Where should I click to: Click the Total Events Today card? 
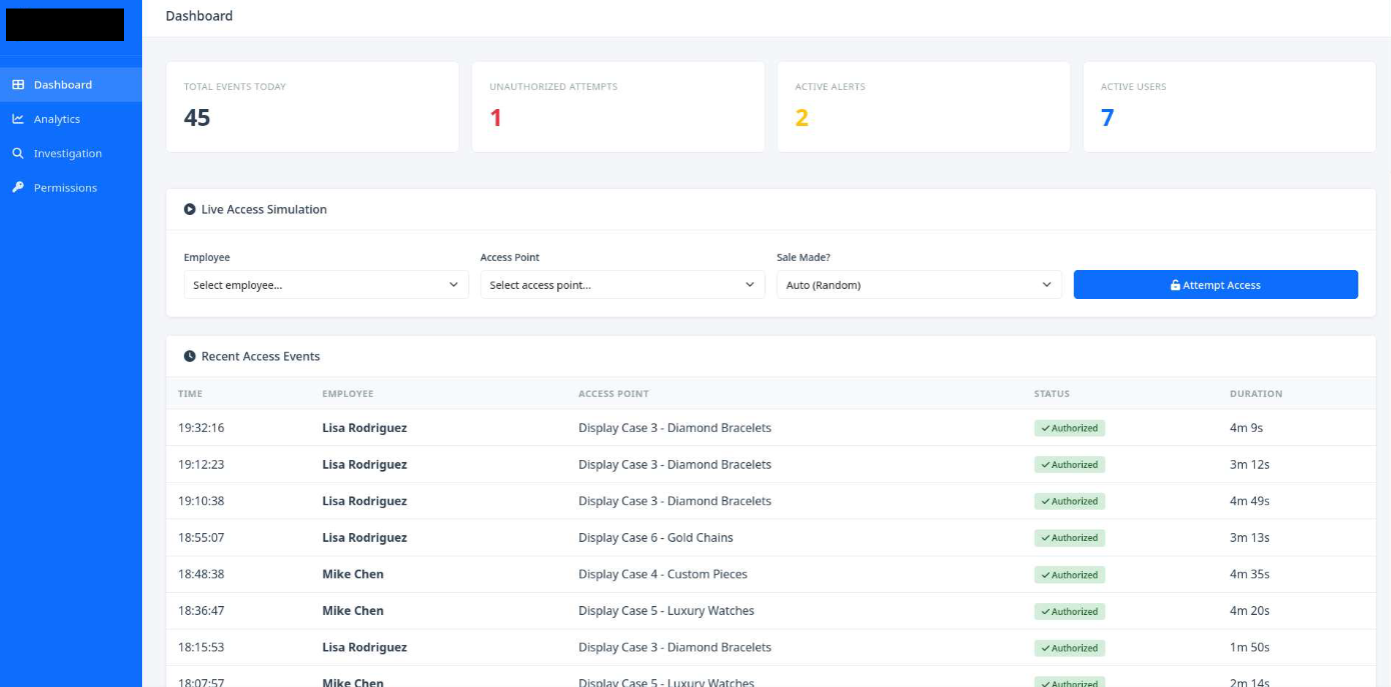pos(312,107)
